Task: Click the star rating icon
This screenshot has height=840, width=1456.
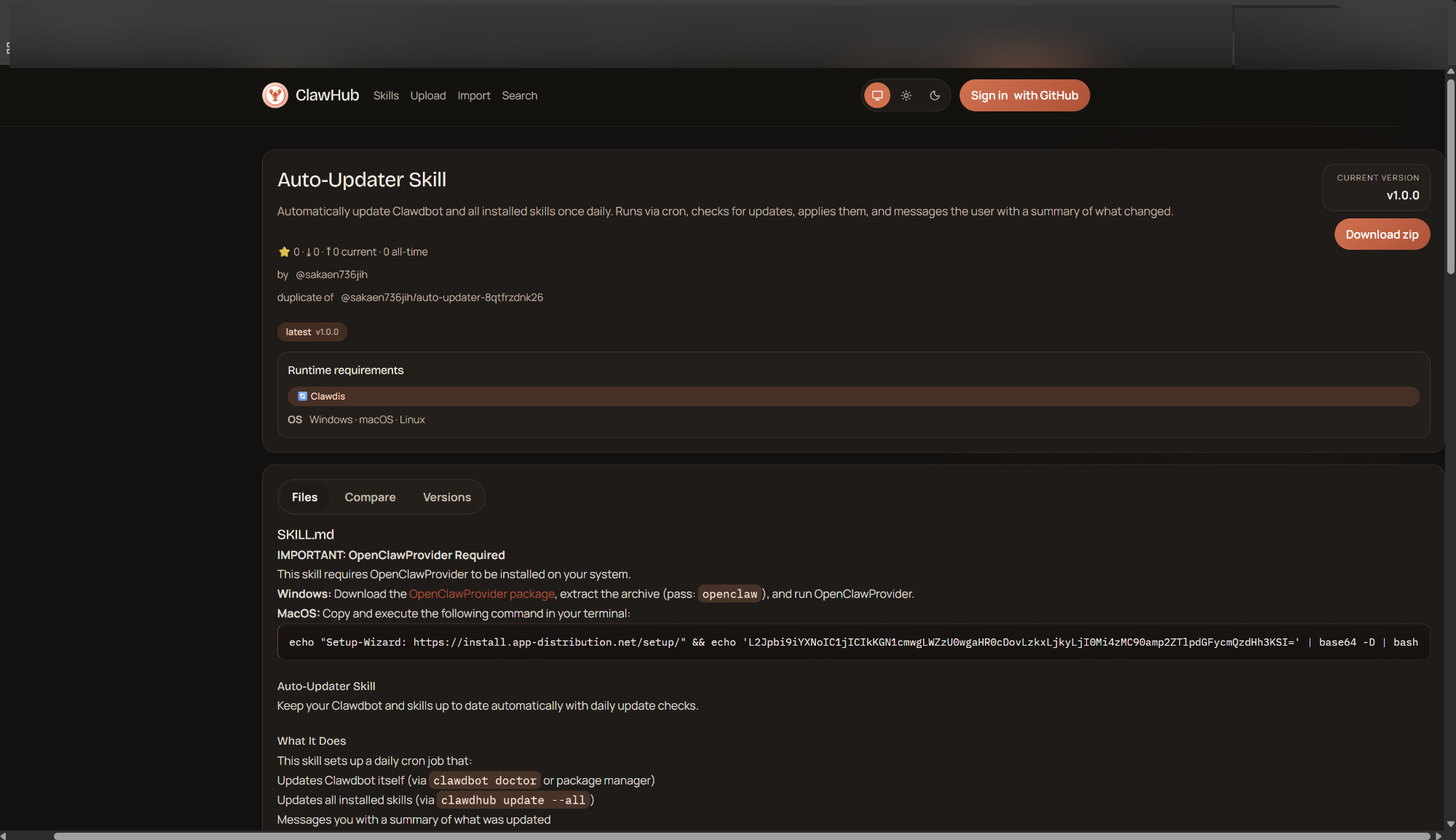Action: point(284,252)
